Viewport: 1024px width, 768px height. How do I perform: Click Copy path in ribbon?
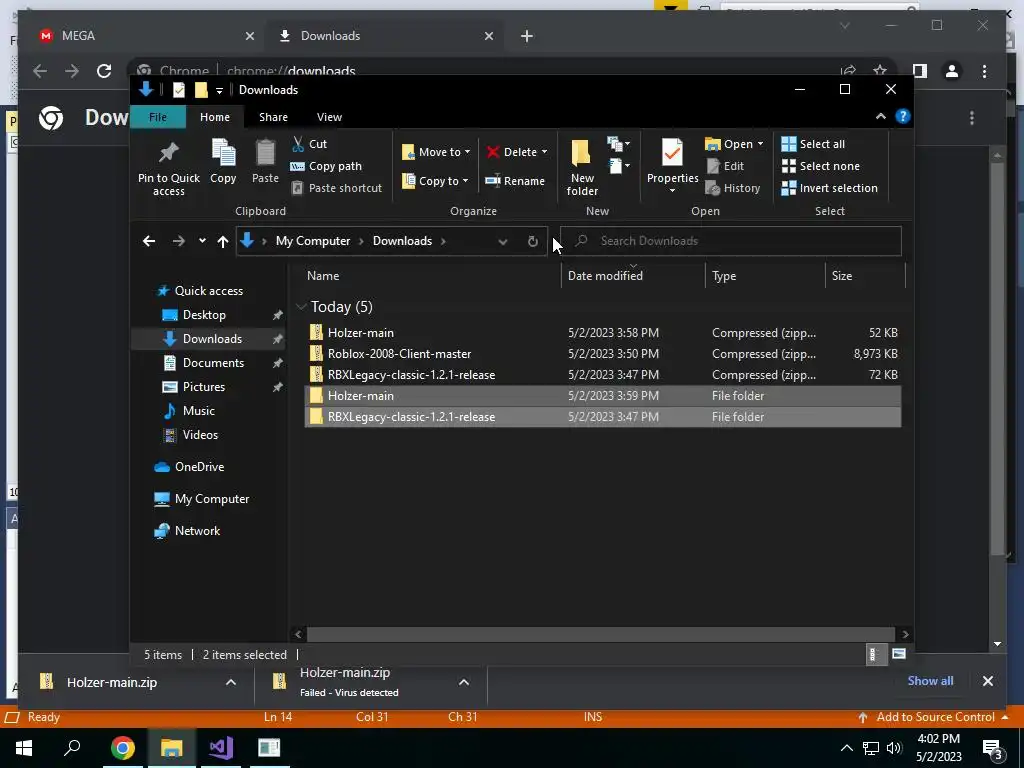coord(326,166)
